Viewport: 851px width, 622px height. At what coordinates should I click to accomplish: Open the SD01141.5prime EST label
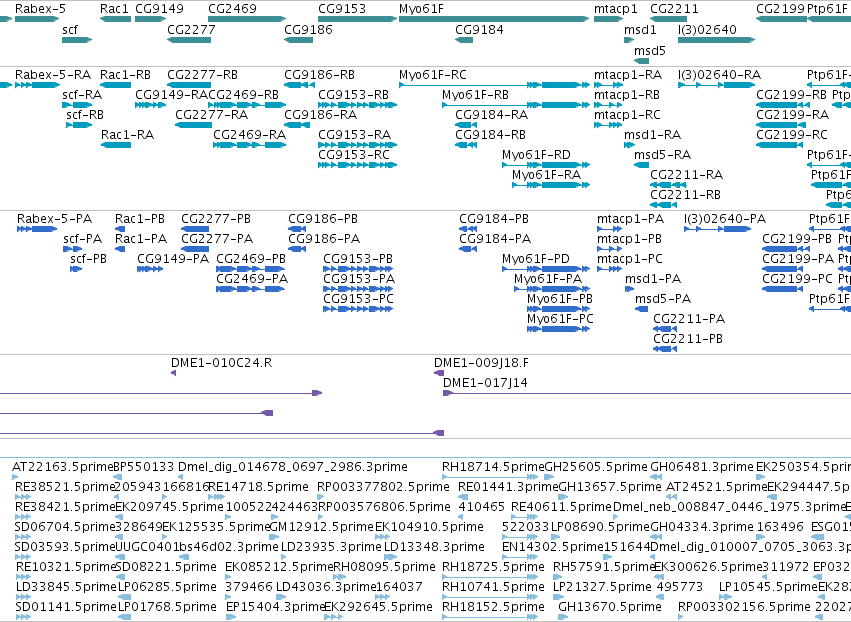pyautogui.click(x=65, y=607)
